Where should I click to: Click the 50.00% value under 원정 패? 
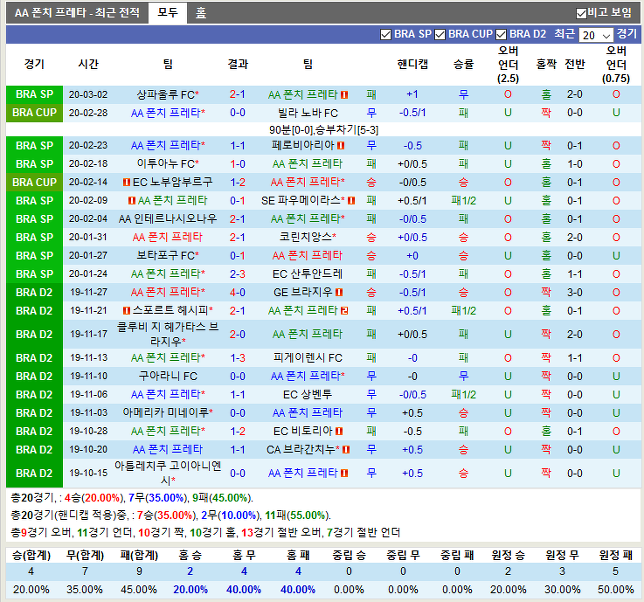pyautogui.click(x=616, y=590)
